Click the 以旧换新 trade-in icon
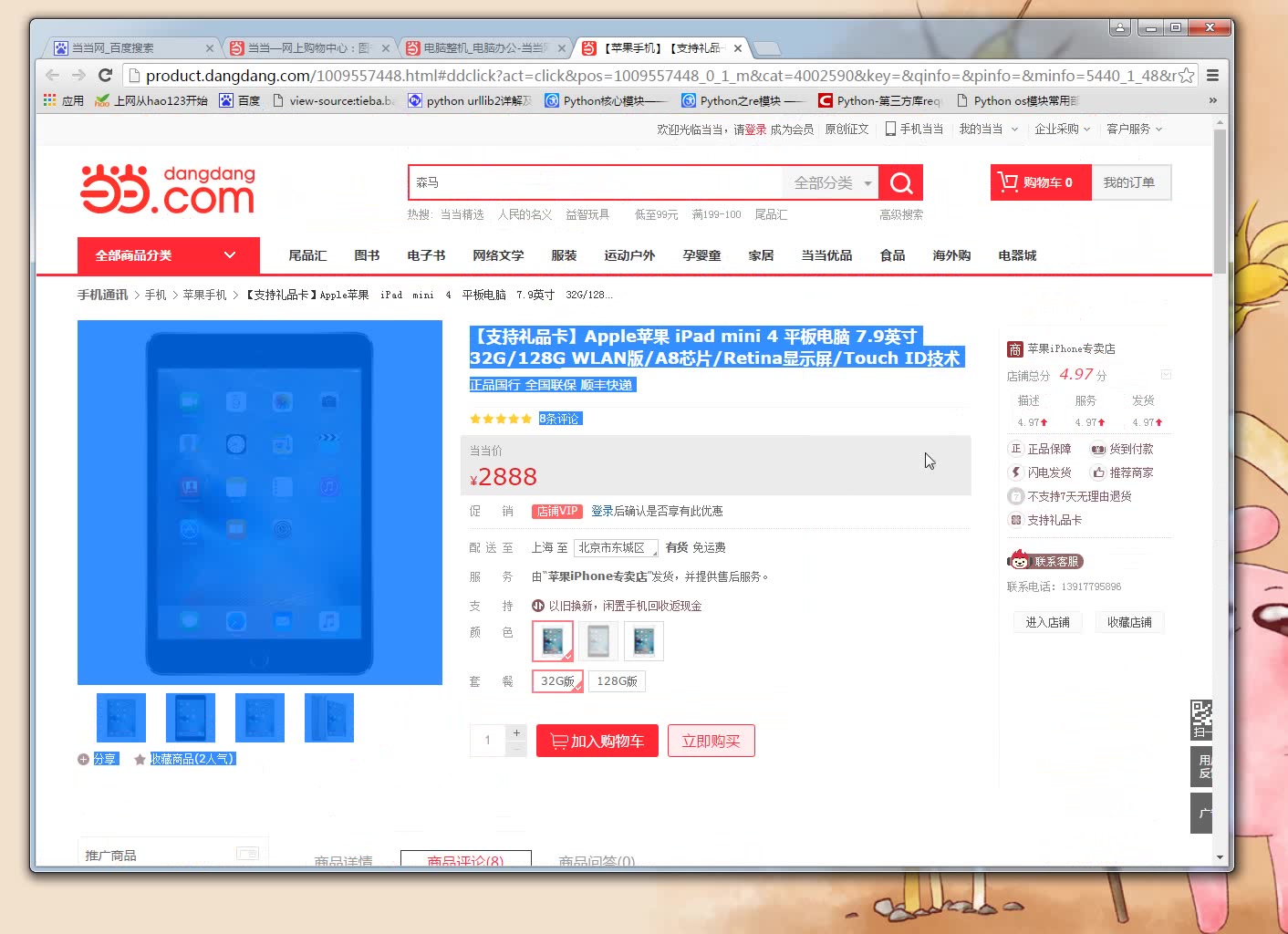 click(538, 606)
